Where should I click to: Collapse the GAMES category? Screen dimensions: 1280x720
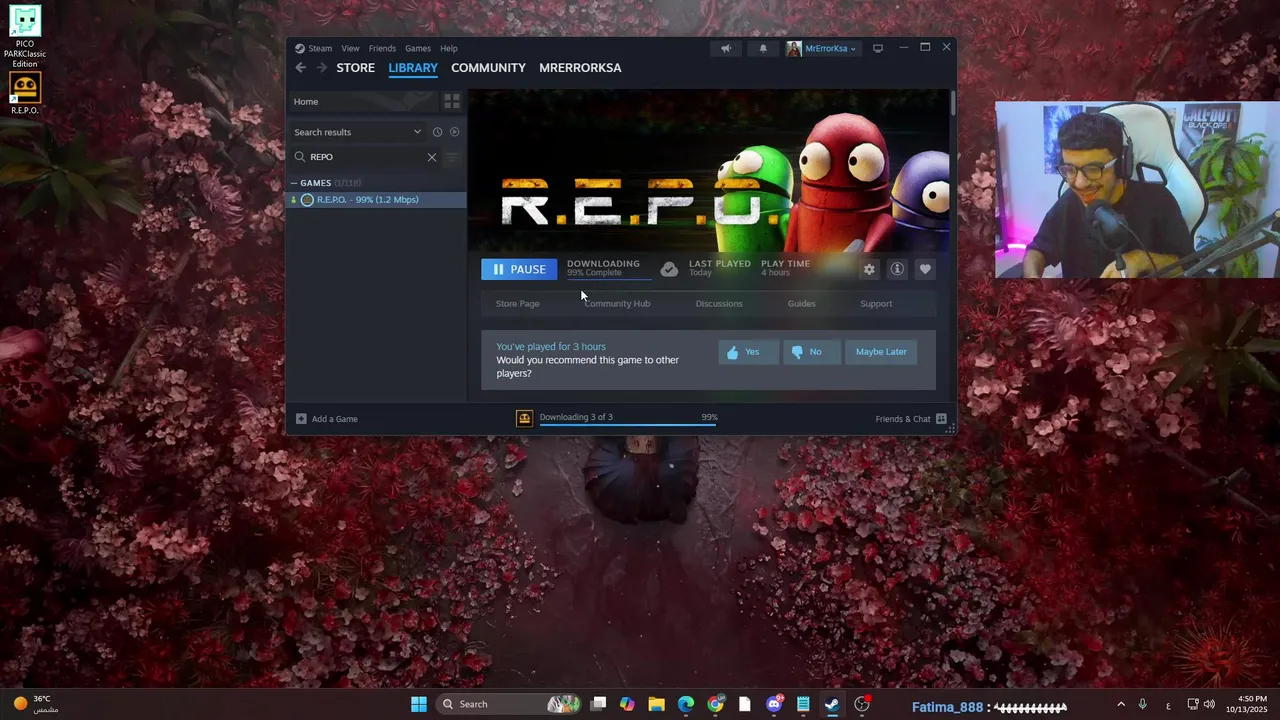[294, 183]
